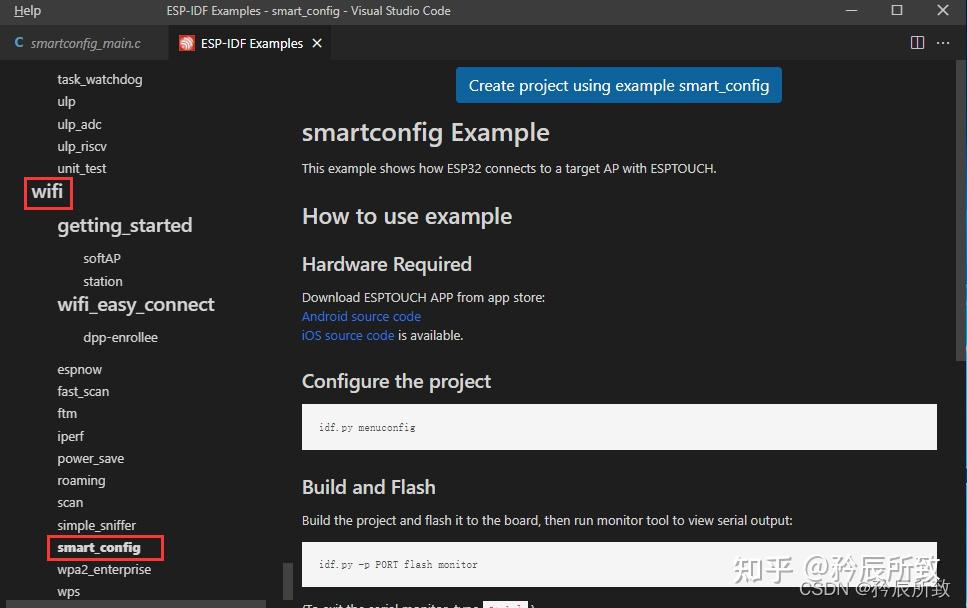This screenshot has height=608, width=967.
Task: Click Create project using example smart_config
Action: (618, 85)
